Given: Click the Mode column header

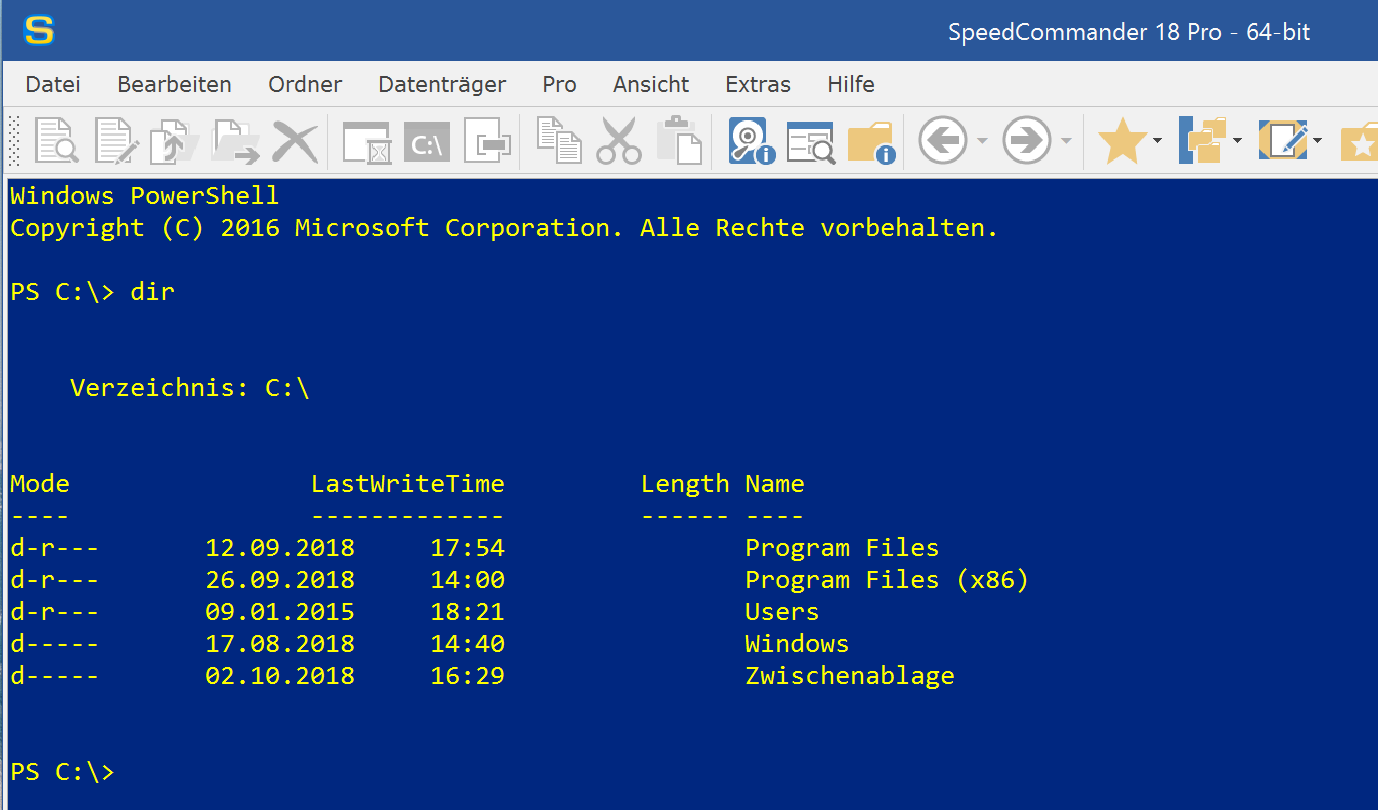Looking at the screenshot, I should pyautogui.click(x=40, y=484).
